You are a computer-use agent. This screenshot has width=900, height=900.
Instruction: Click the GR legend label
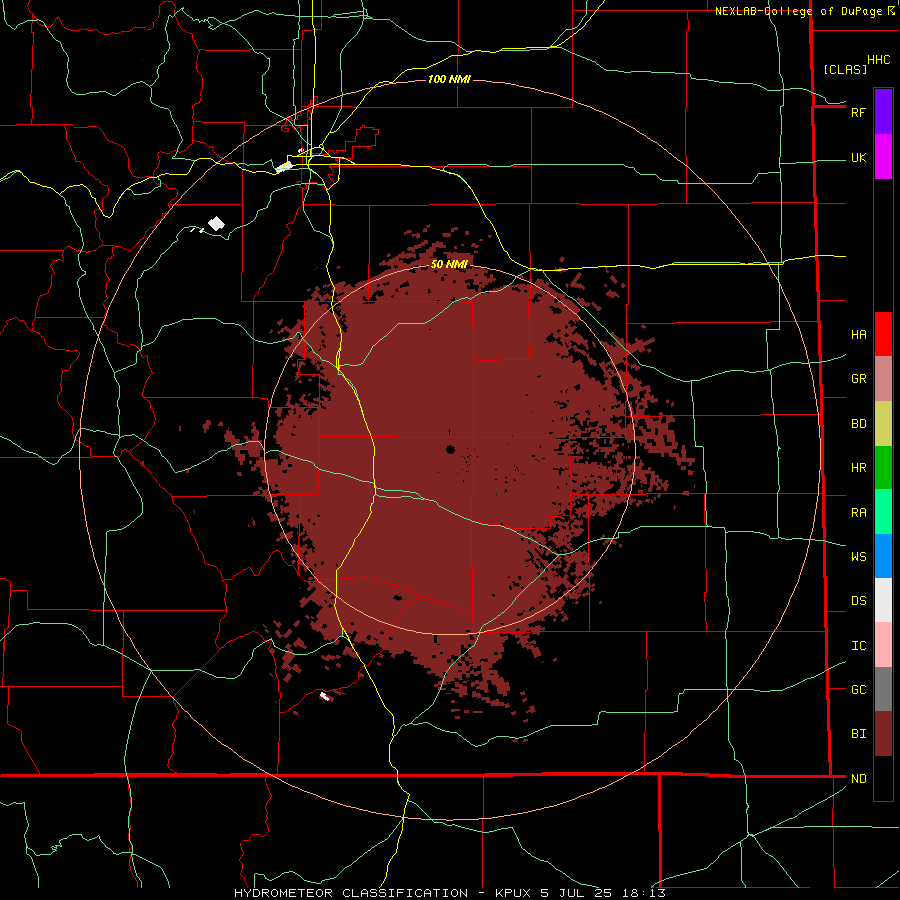(x=858, y=379)
